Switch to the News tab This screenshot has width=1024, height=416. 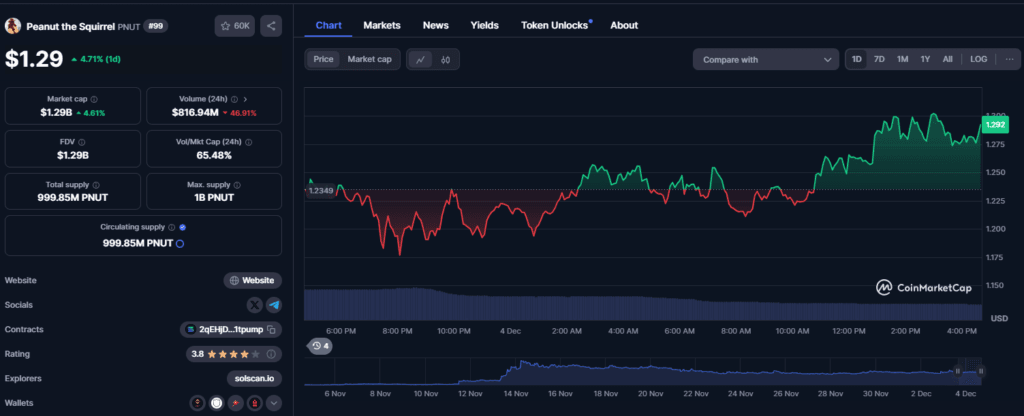tap(436, 25)
